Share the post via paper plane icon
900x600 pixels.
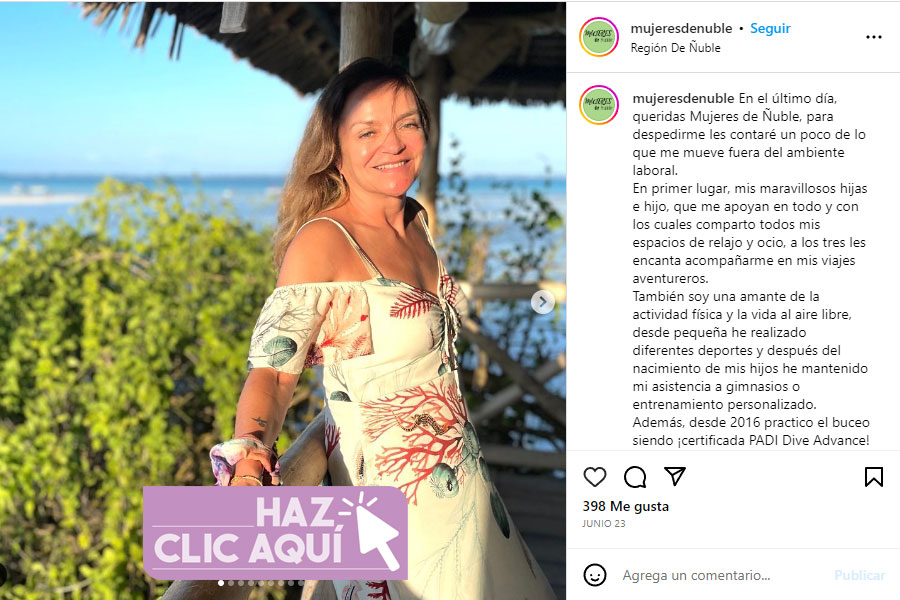click(674, 477)
